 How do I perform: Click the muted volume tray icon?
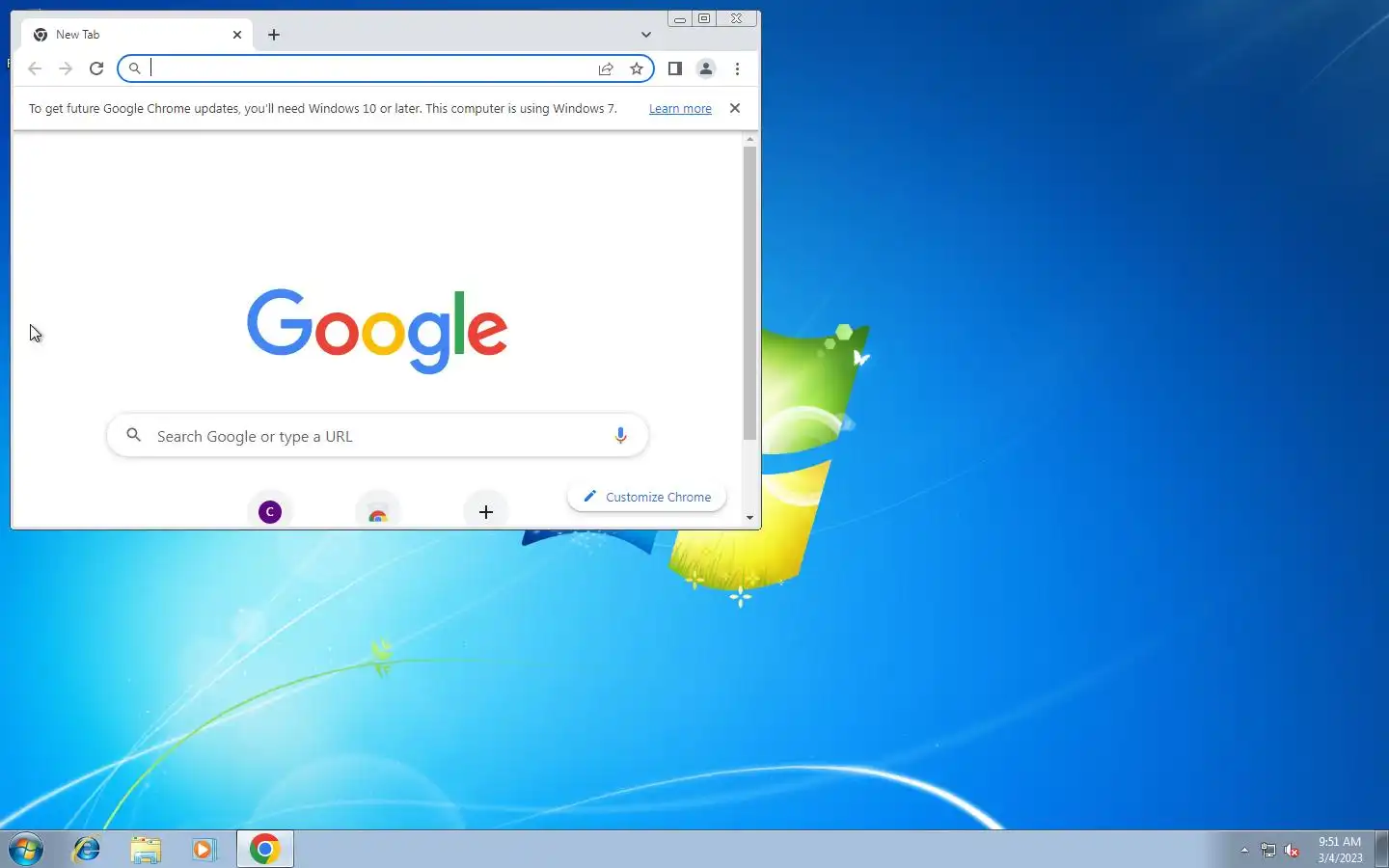pos(1293,850)
